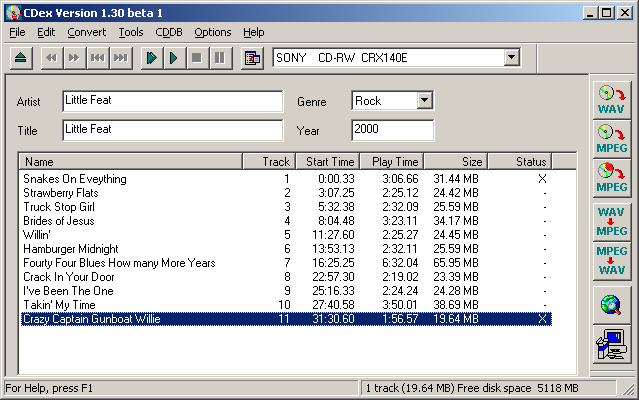Click the SONY CD-RW CRX140E drive combo box
The image size is (639, 400).
[x=396, y=57]
